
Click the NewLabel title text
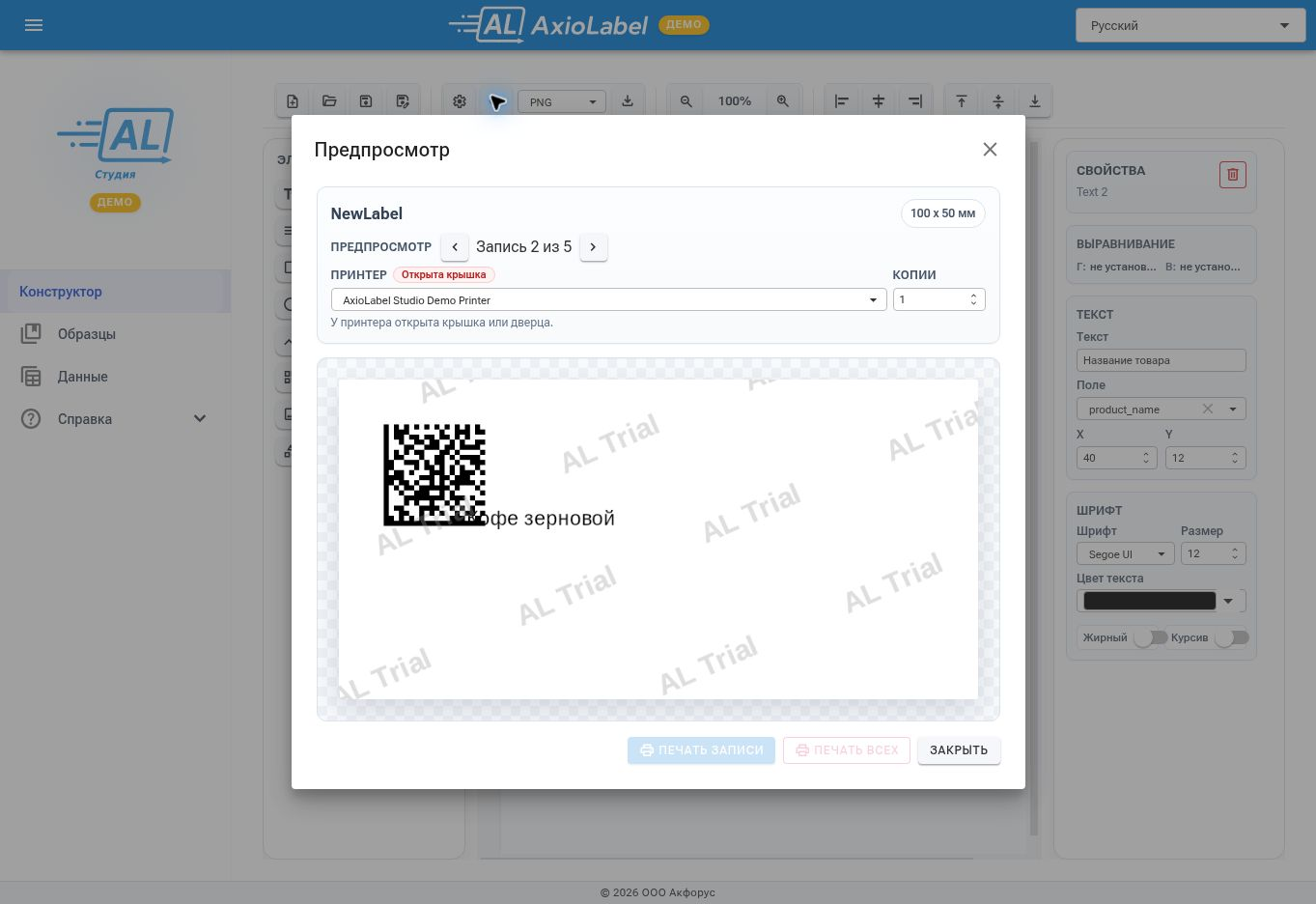367,213
